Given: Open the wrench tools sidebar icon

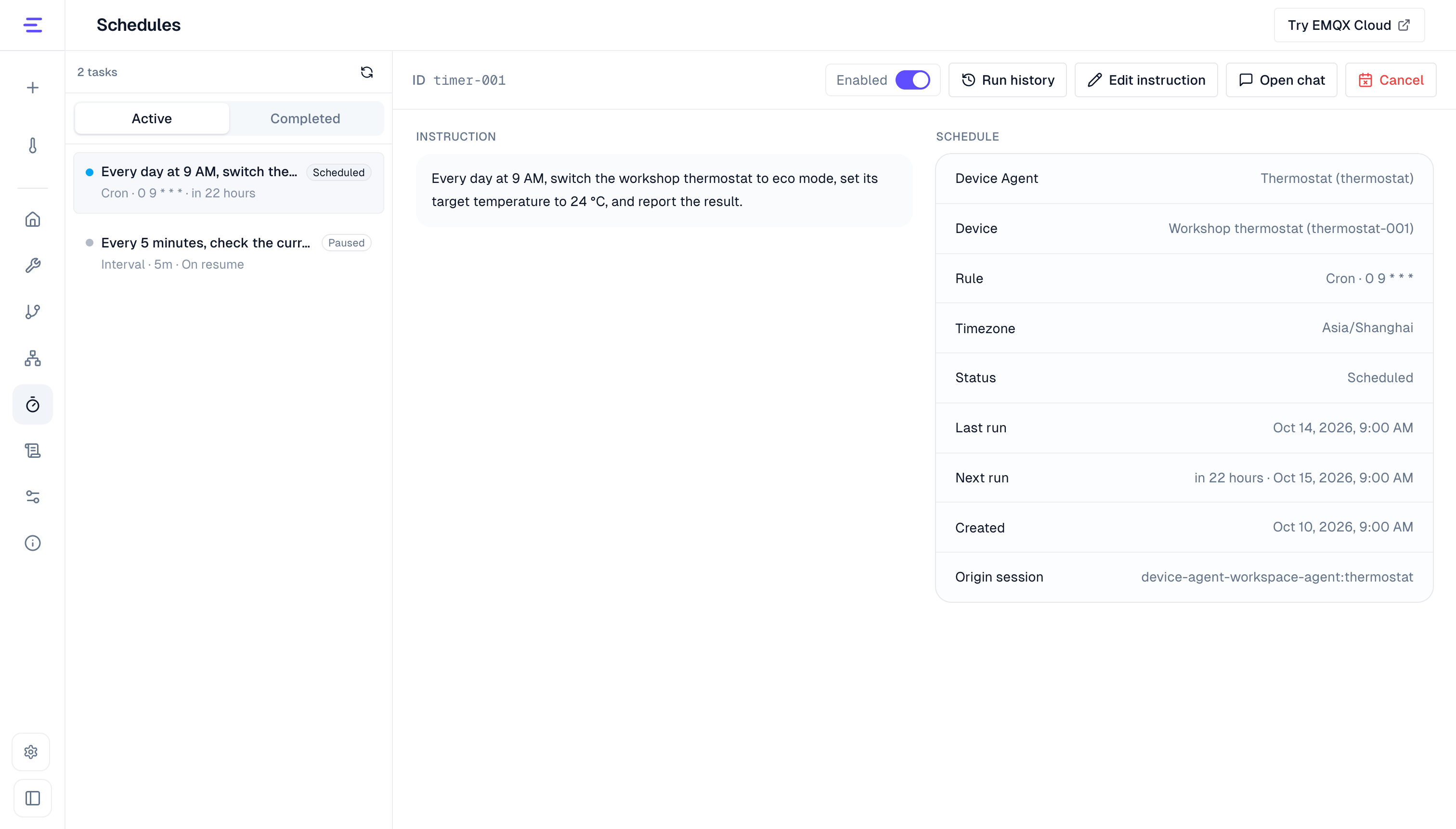Looking at the screenshot, I should pyautogui.click(x=32, y=265).
